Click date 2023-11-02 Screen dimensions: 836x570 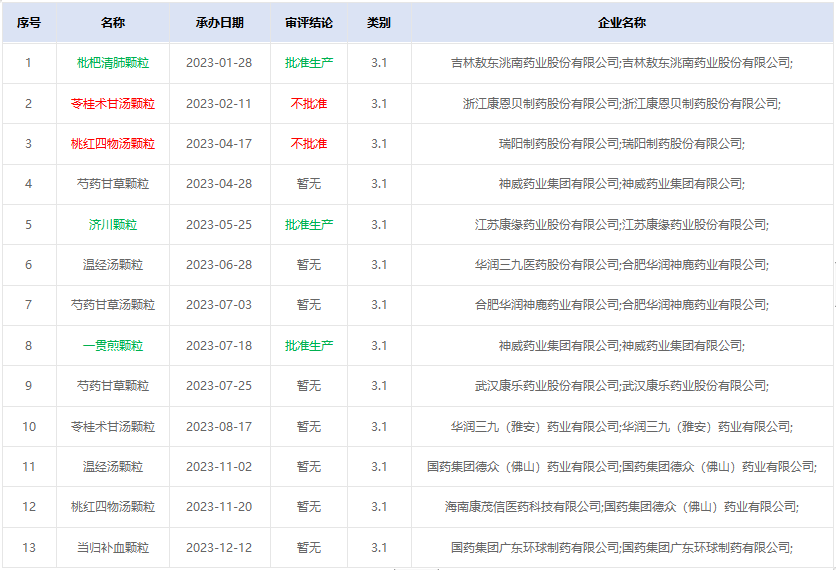(x=219, y=467)
